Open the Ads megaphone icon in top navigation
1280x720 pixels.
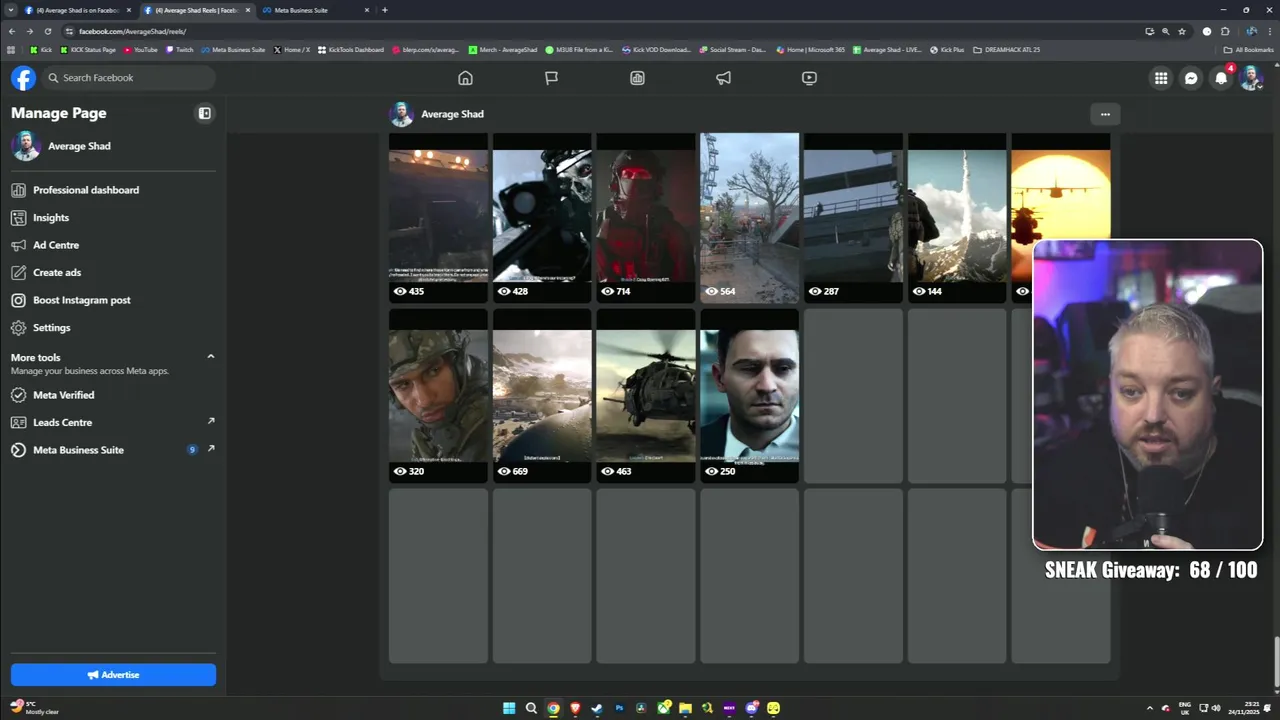point(723,78)
